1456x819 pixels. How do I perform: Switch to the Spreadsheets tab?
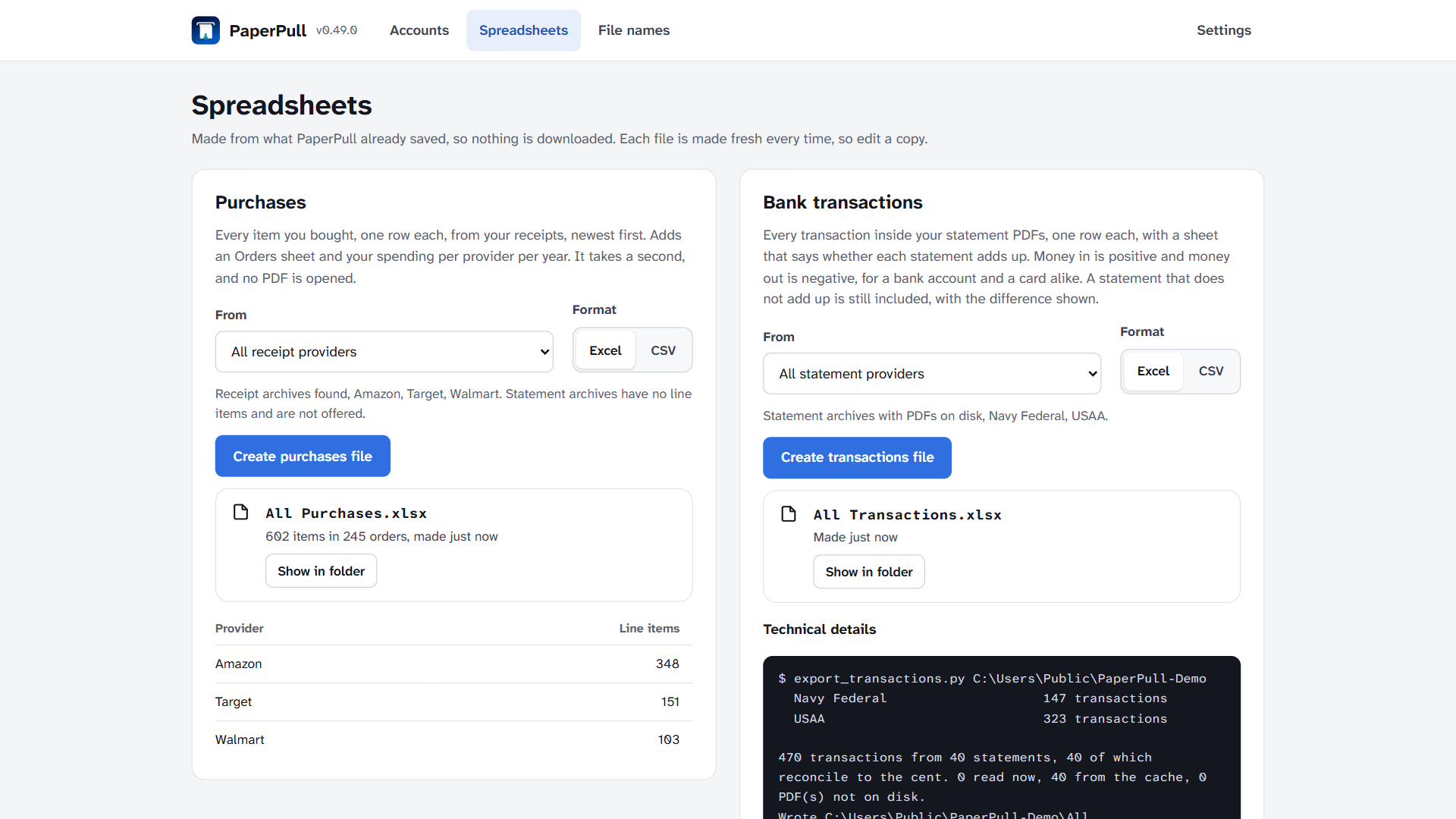[x=523, y=30]
